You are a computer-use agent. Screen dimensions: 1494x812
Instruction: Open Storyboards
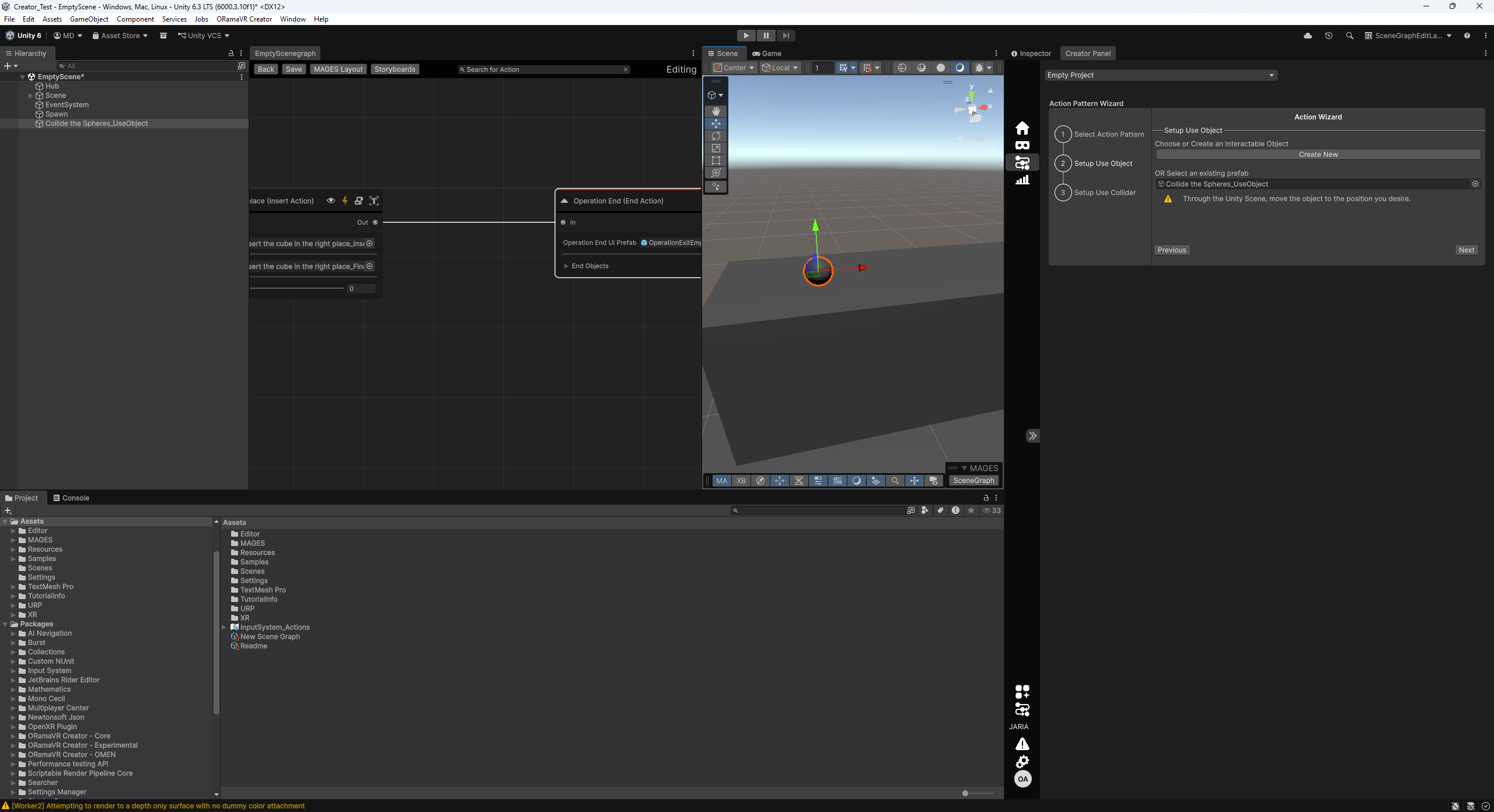395,69
